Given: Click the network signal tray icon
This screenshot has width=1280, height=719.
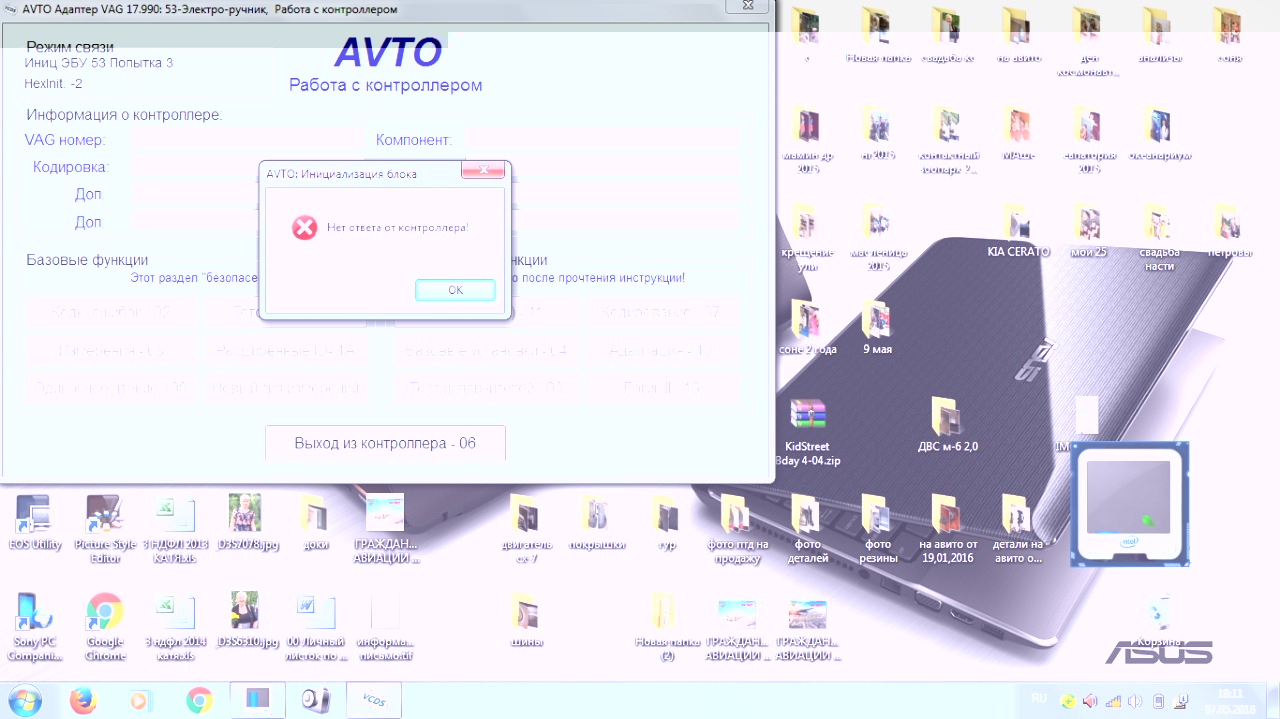Looking at the screenshot, I should point(1113,701).
